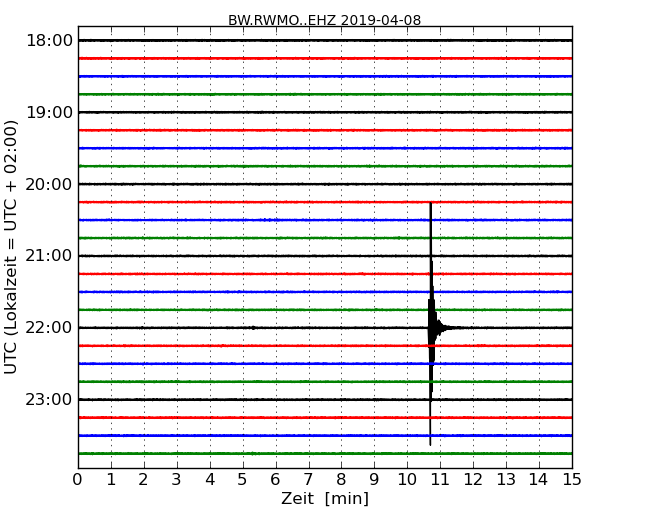Click the black 23:00 seismogram trace
Image resolution: width=650 pixels, height=520 pixels.
coord(325,399)
